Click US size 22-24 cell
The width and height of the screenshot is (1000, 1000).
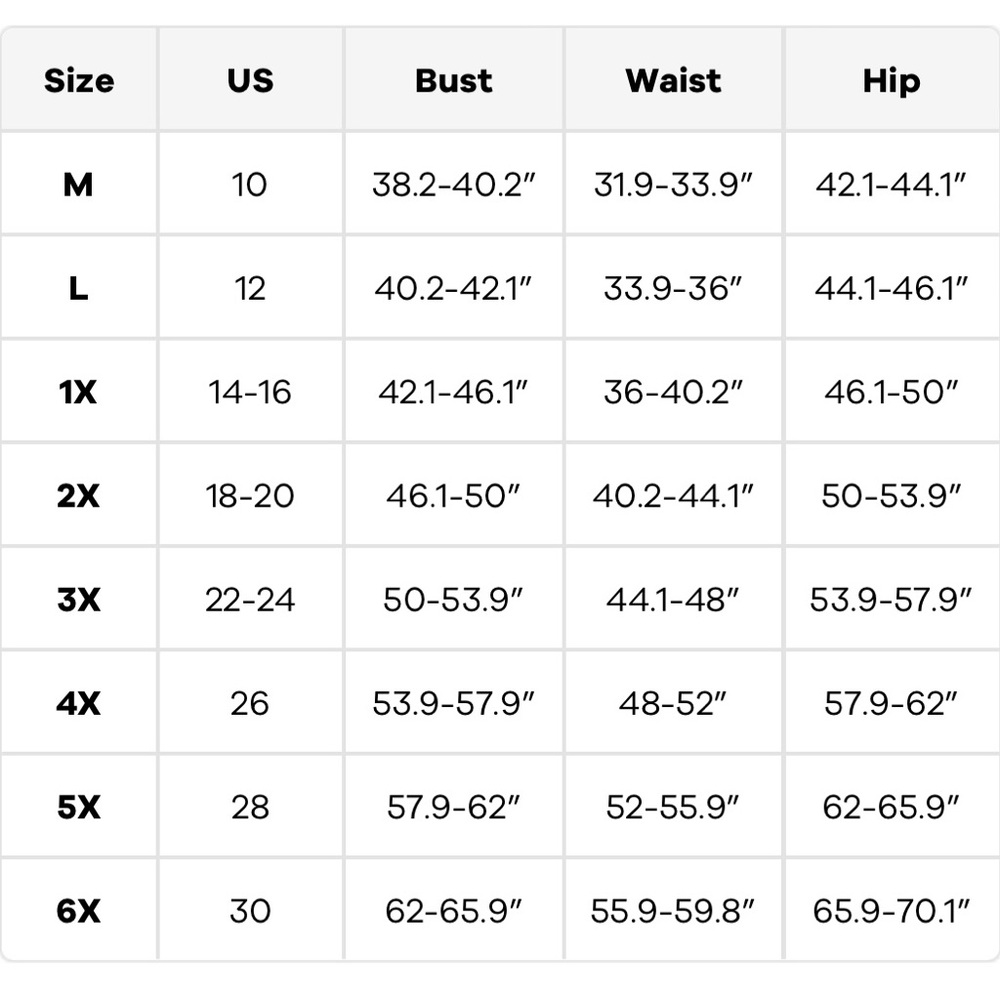point(250,600)
